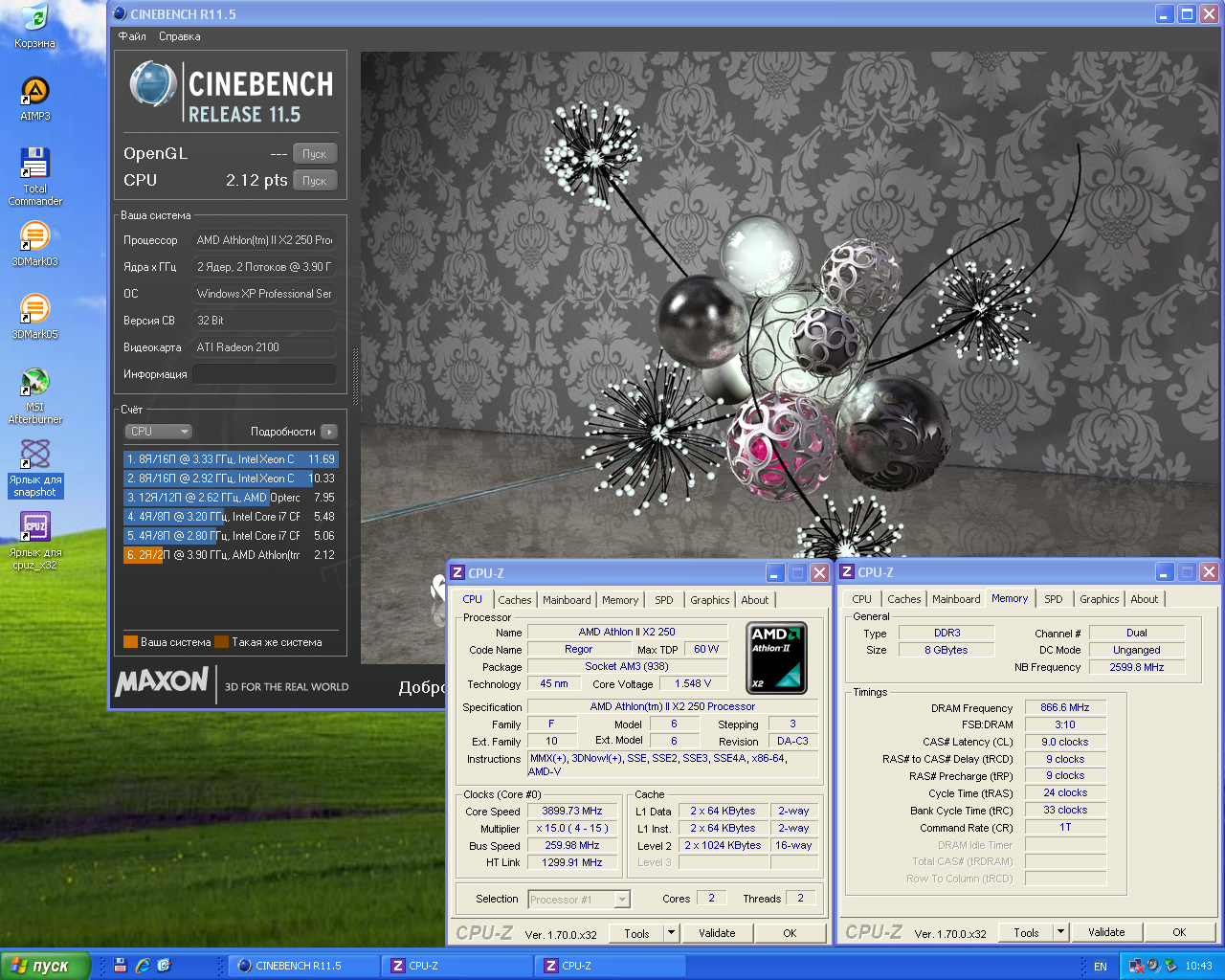1225x980 pixels.
Task: Click the Core Voltage value 1.548 V
Action: 694,683
